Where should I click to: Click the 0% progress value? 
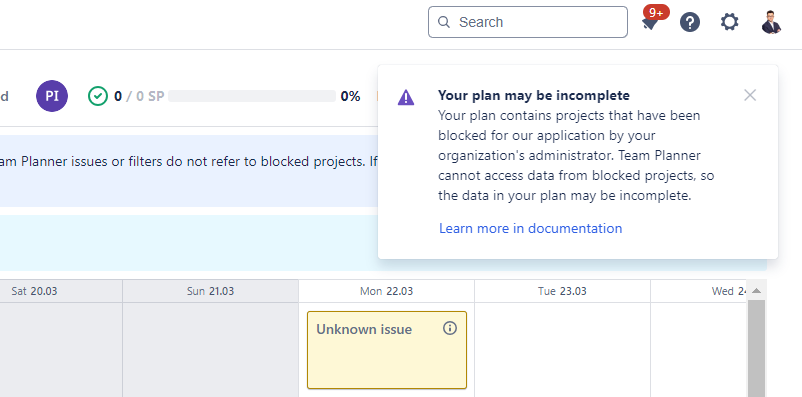click(350, 96)
